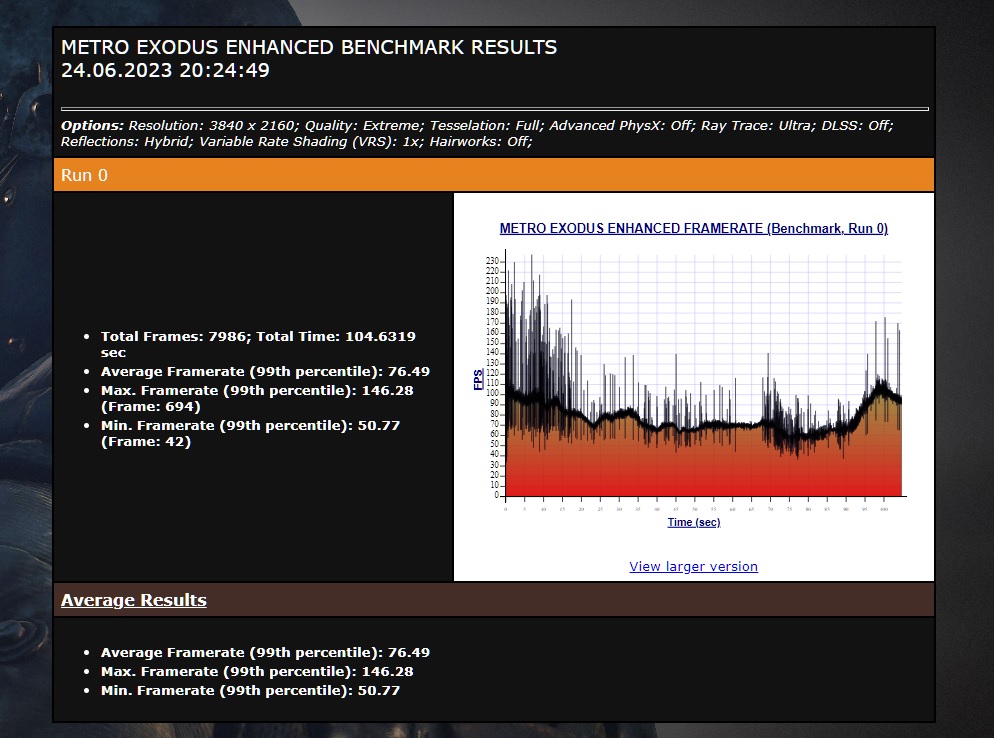
Task: Open the View larger version link
Action: point(693,567)
